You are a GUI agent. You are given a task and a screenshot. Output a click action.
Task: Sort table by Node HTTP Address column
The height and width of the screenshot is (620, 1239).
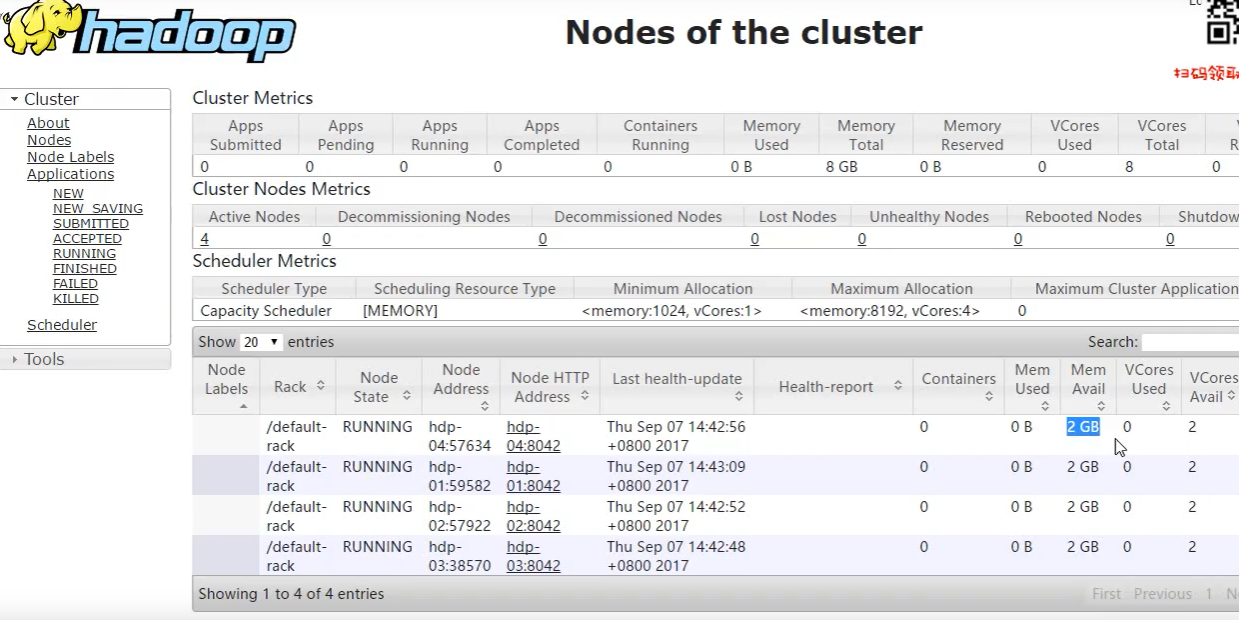click(x=550, y=386)
